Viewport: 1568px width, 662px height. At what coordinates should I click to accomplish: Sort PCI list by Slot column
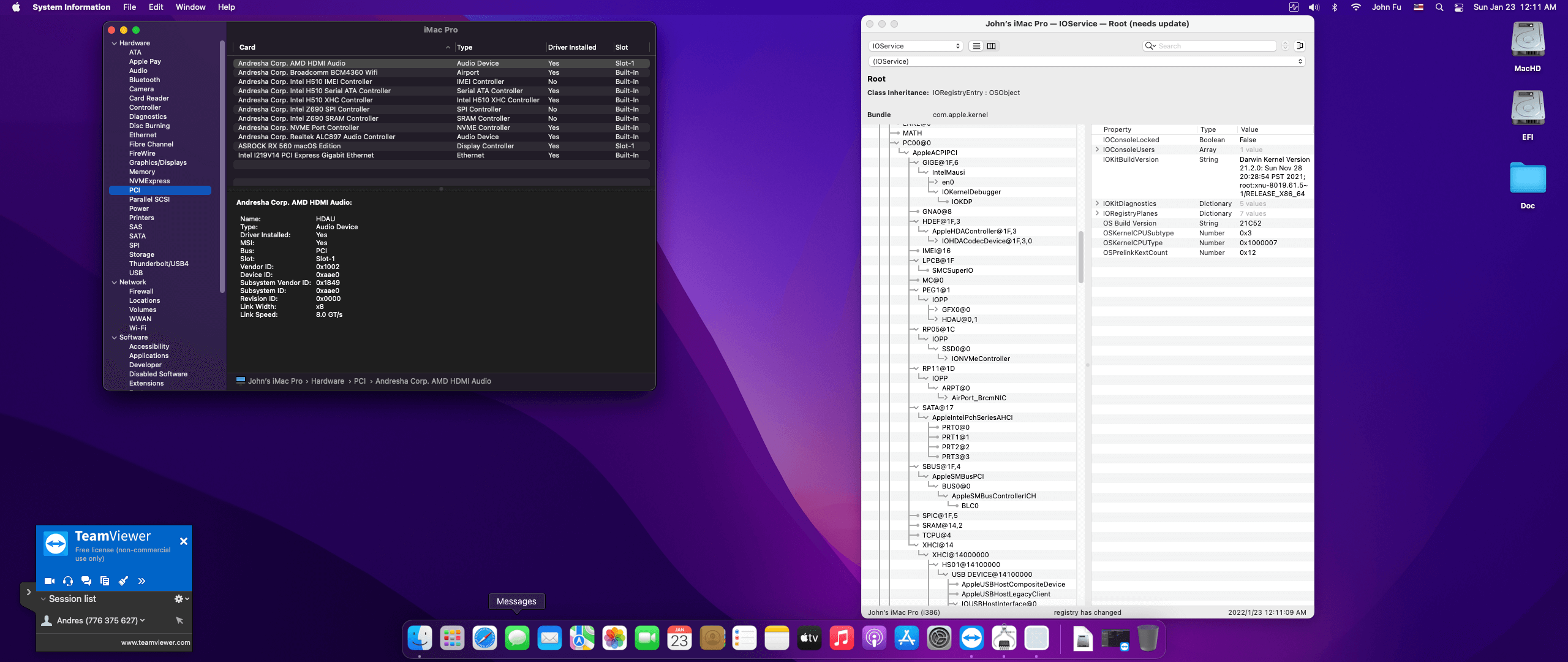tap(631, 47)
